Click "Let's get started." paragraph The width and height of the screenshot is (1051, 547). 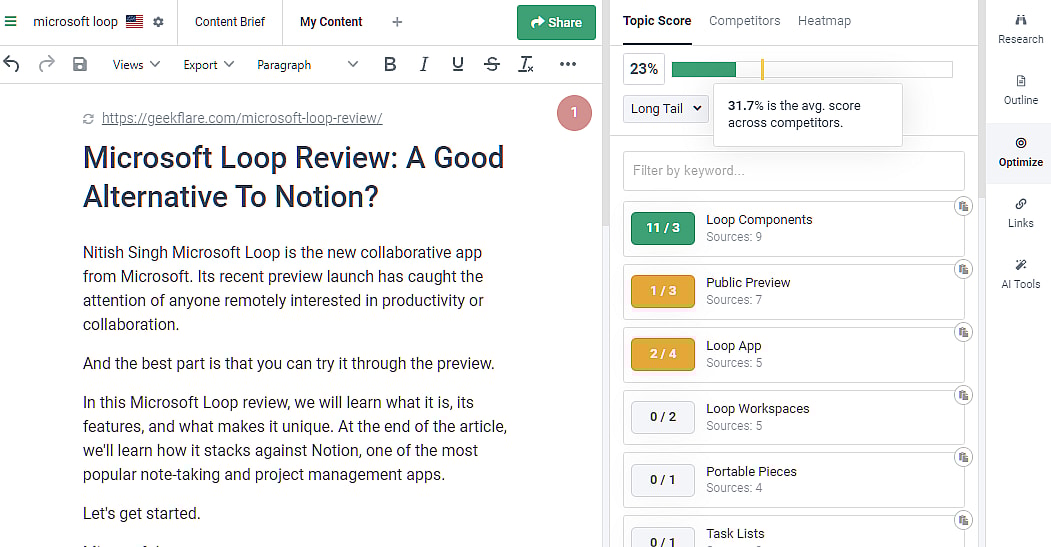pyautogui.click(x=141, y=513)
